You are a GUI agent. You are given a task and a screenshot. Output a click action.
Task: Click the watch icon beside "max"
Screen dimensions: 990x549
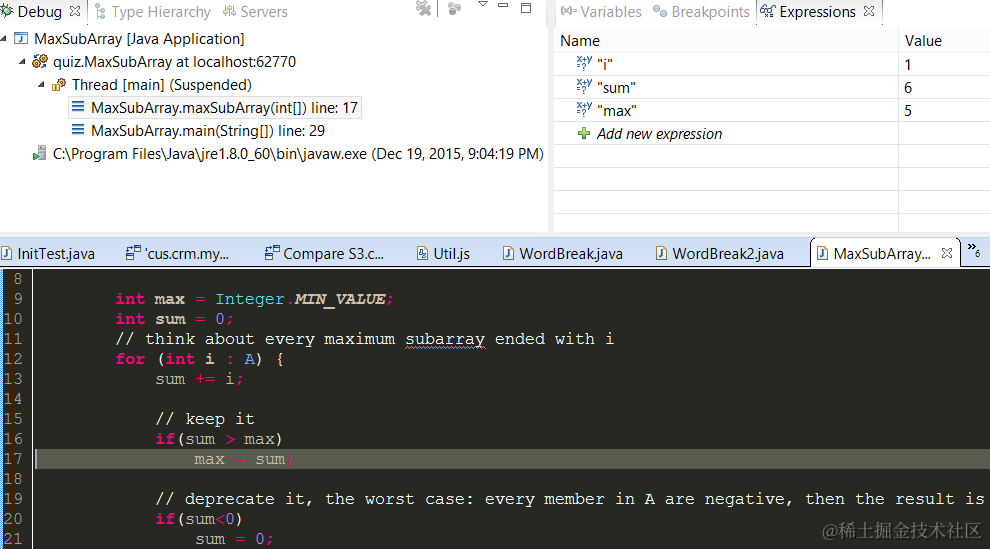point(584,109)
